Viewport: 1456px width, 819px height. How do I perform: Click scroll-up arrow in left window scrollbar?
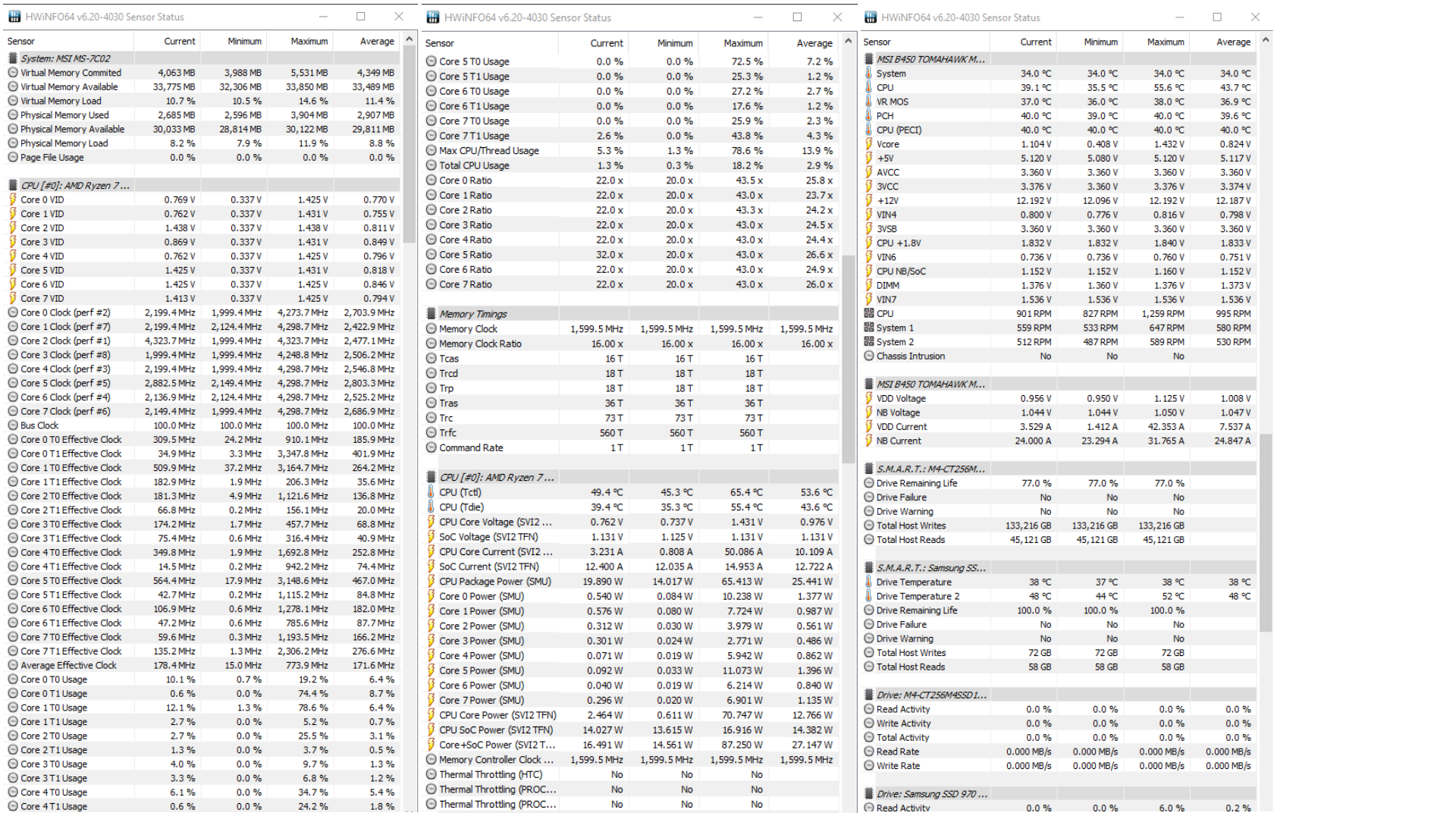pos(409,39)
